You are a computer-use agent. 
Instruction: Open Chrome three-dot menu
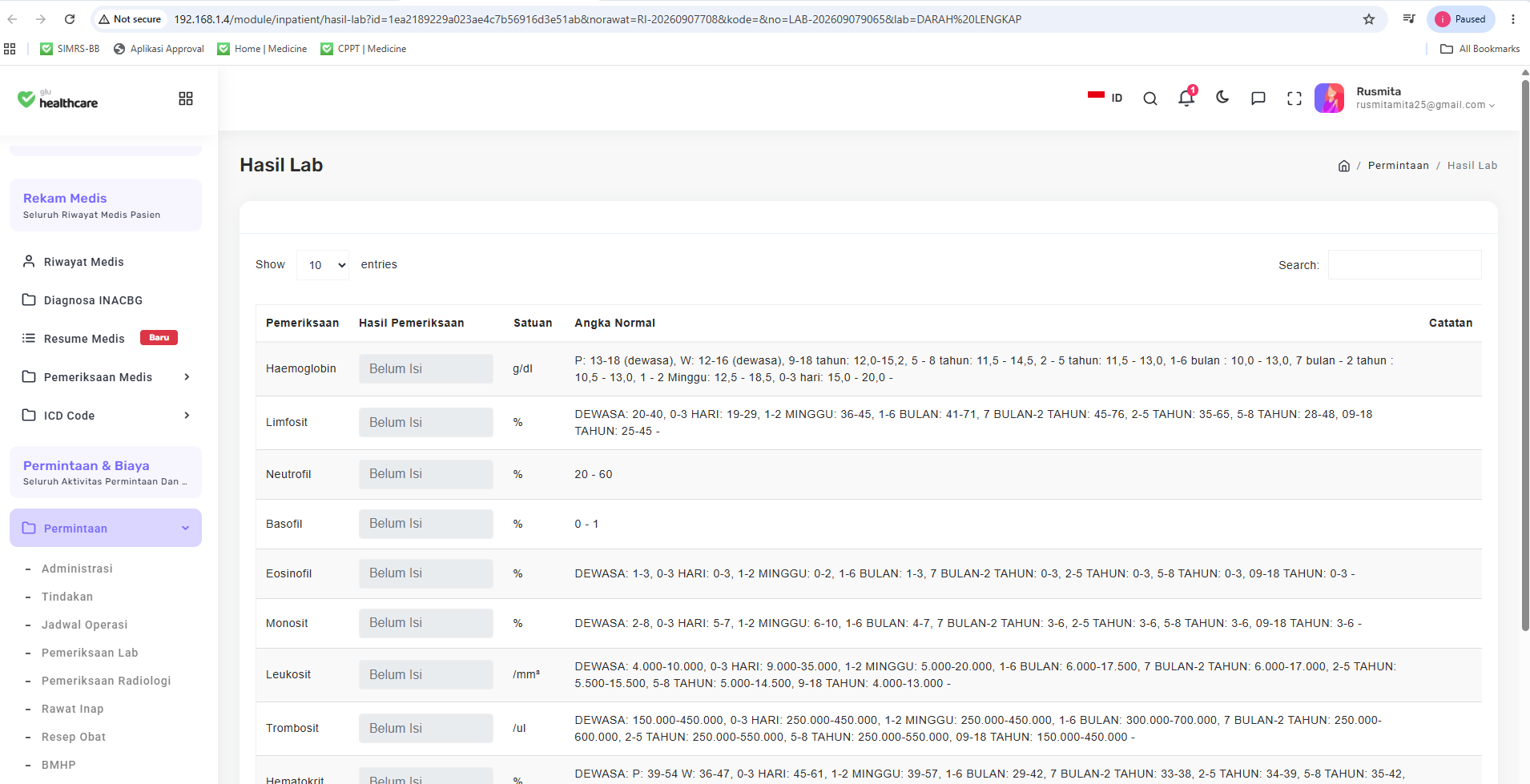tap(1513, 19)
